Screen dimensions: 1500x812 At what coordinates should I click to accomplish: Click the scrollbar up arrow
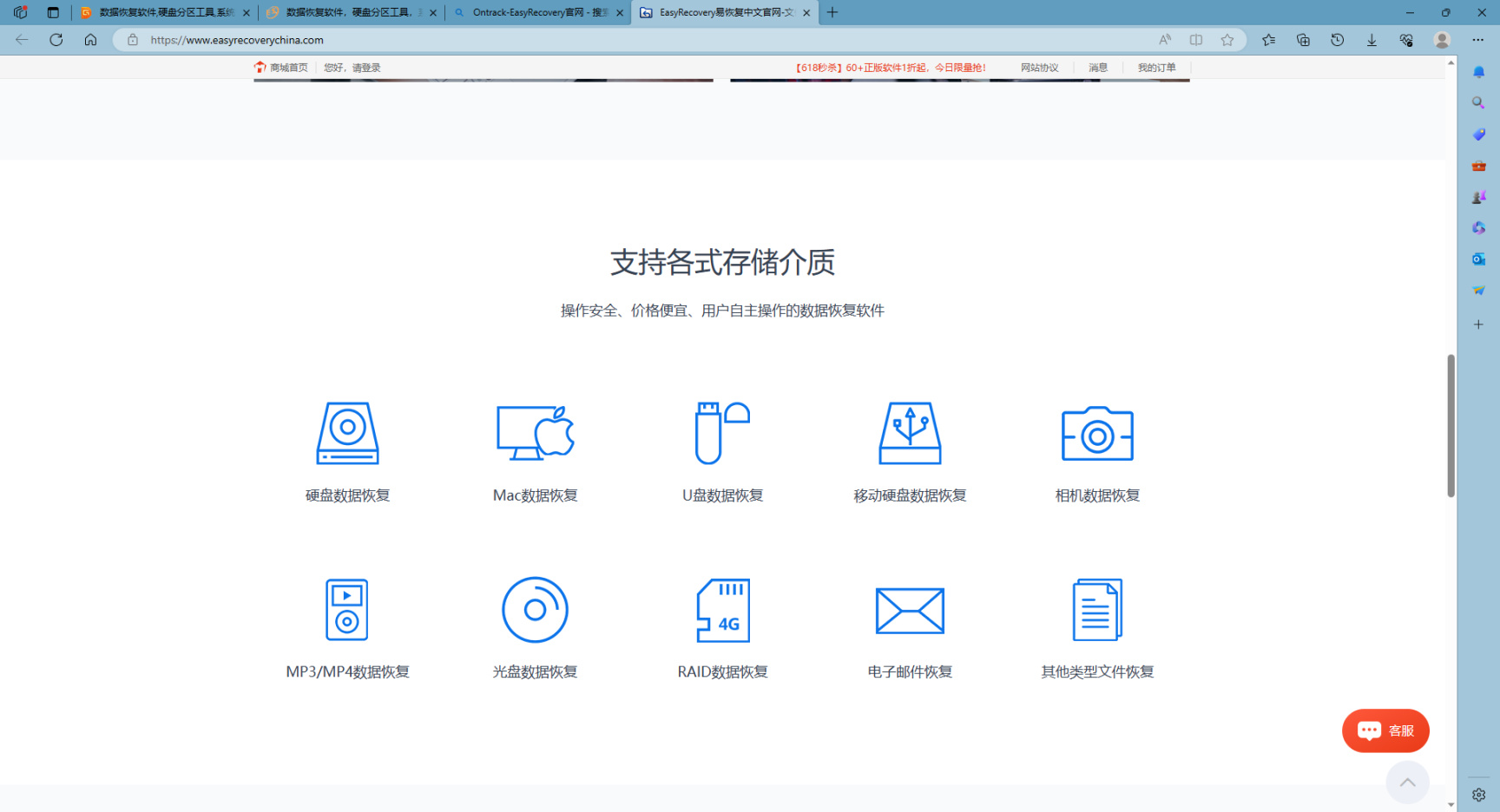pos(1451,62)
